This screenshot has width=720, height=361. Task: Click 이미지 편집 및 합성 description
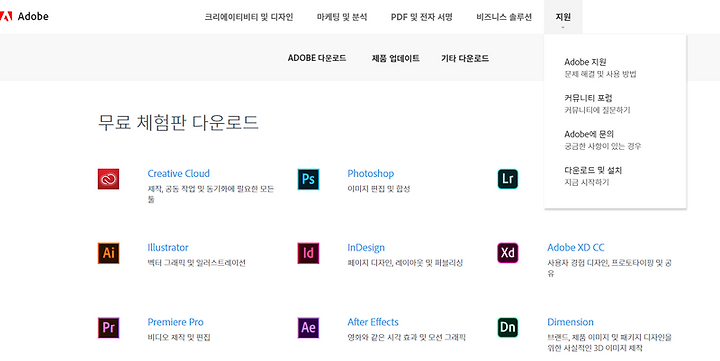379,189
